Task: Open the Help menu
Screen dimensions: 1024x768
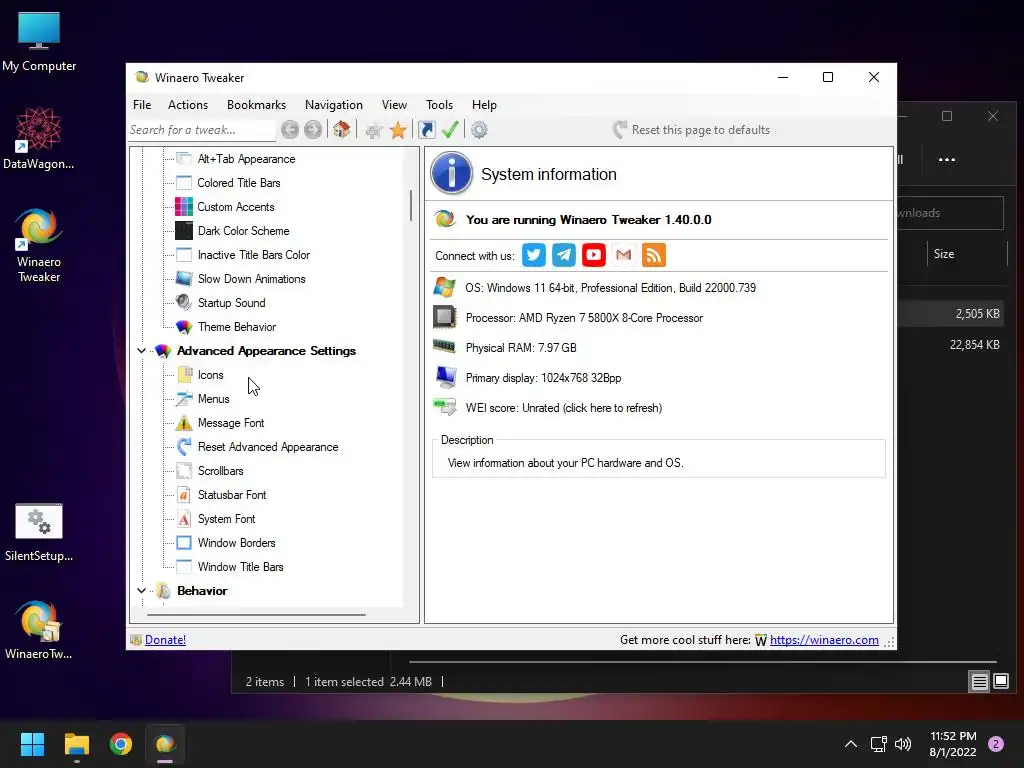Action: tap(485, 104)
